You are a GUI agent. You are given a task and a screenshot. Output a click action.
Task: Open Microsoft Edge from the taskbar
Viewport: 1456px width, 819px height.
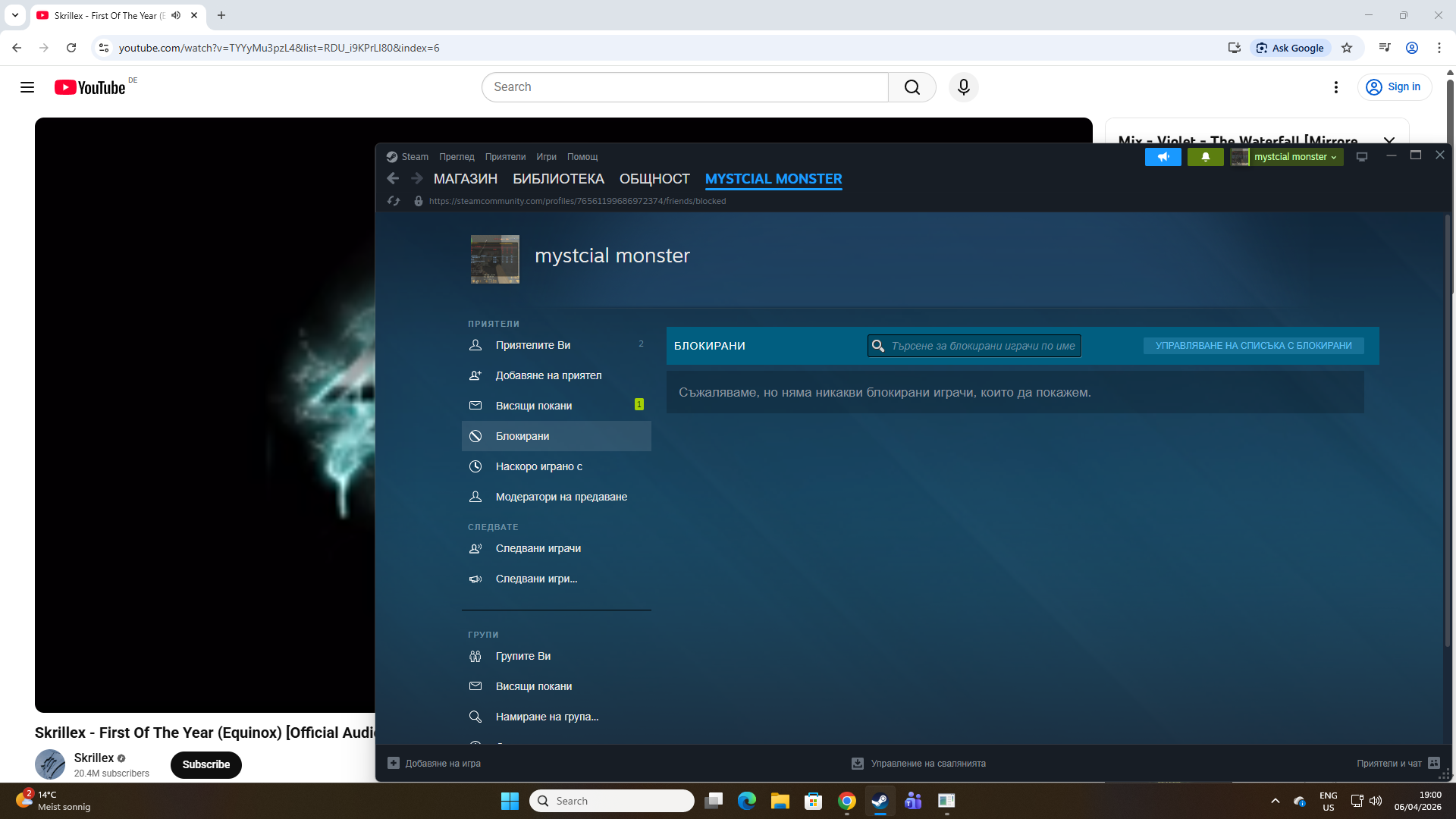[747, 801]
